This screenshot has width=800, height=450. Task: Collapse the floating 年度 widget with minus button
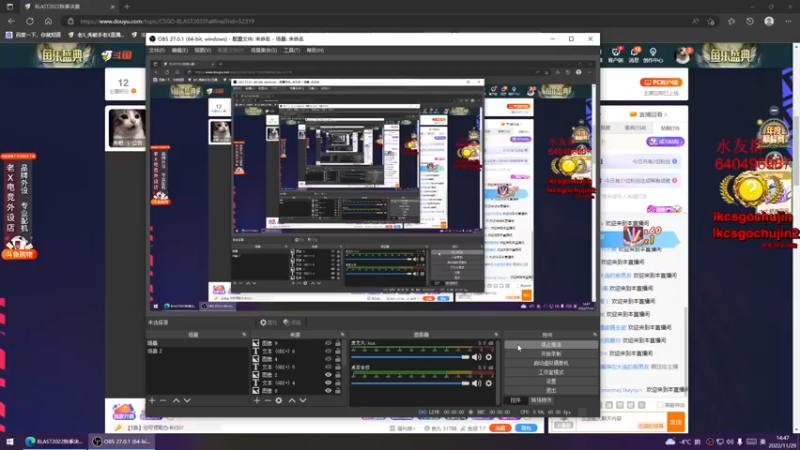tap(774, 110)
